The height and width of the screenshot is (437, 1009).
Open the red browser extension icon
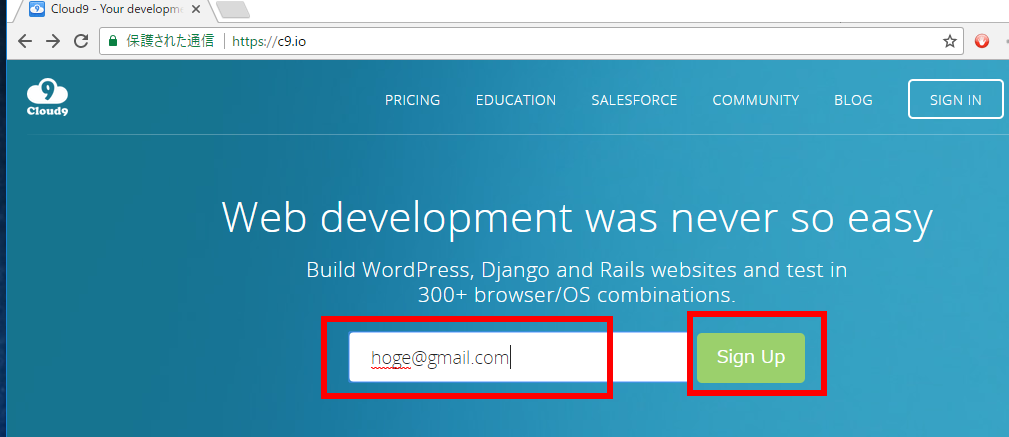click(x=981, y=41)
